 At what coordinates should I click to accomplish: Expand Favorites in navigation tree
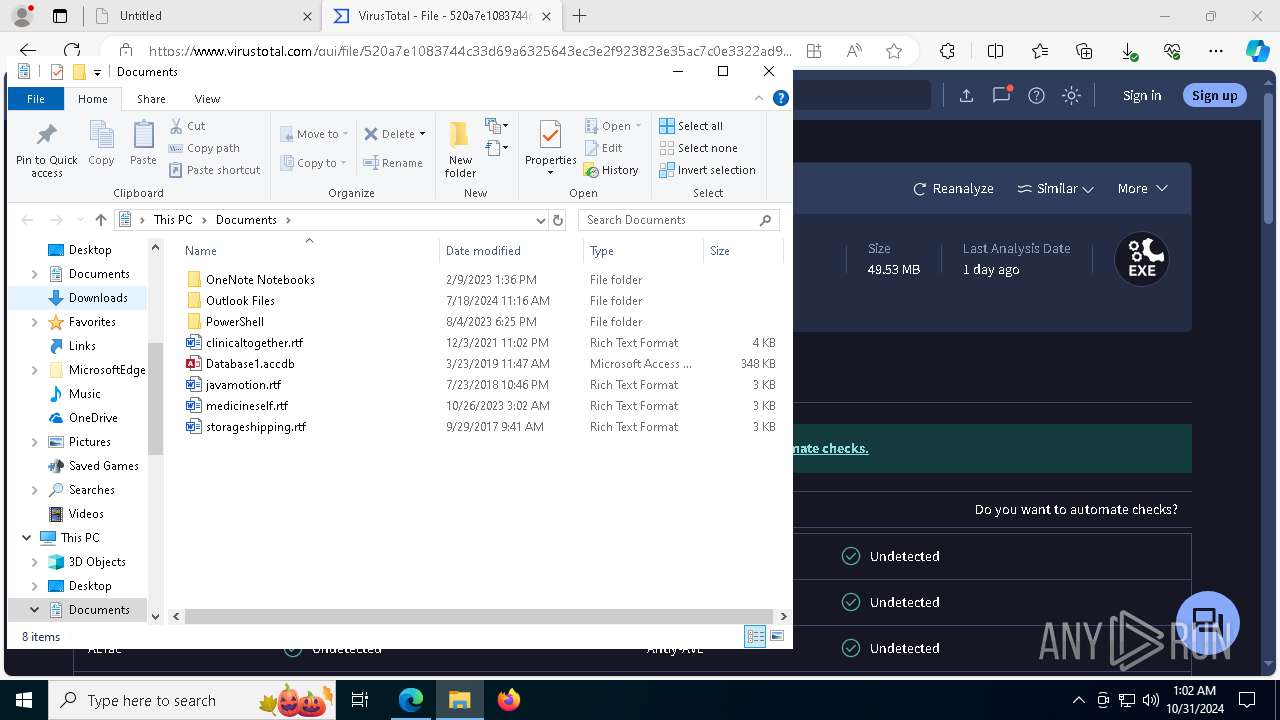point(35,322)
